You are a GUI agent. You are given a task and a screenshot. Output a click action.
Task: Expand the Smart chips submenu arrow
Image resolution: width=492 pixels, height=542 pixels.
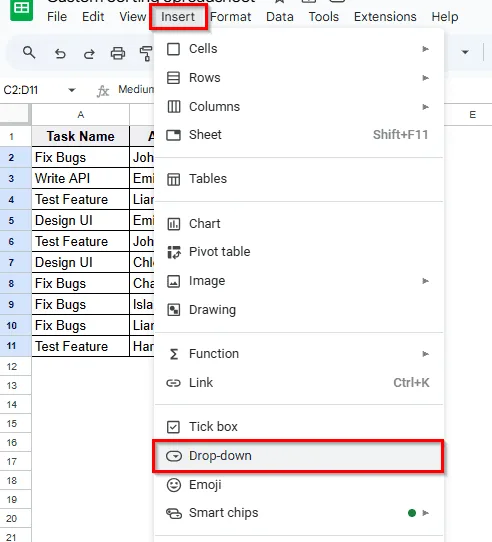click(425, 513)
